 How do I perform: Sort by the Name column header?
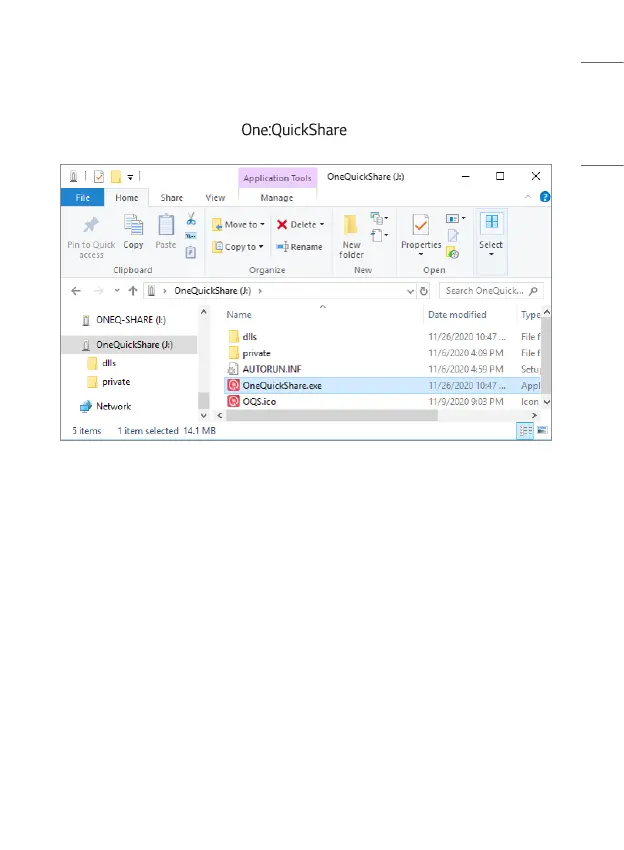click(x=239, y=314)
